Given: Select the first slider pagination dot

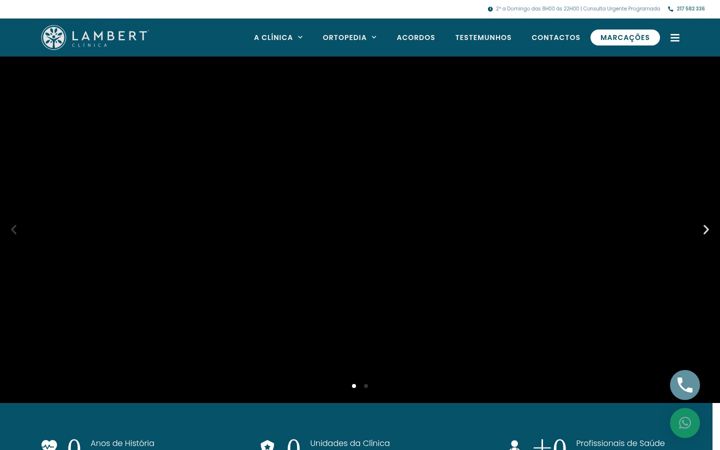Looking at the screenshot, I should point(354,386).
